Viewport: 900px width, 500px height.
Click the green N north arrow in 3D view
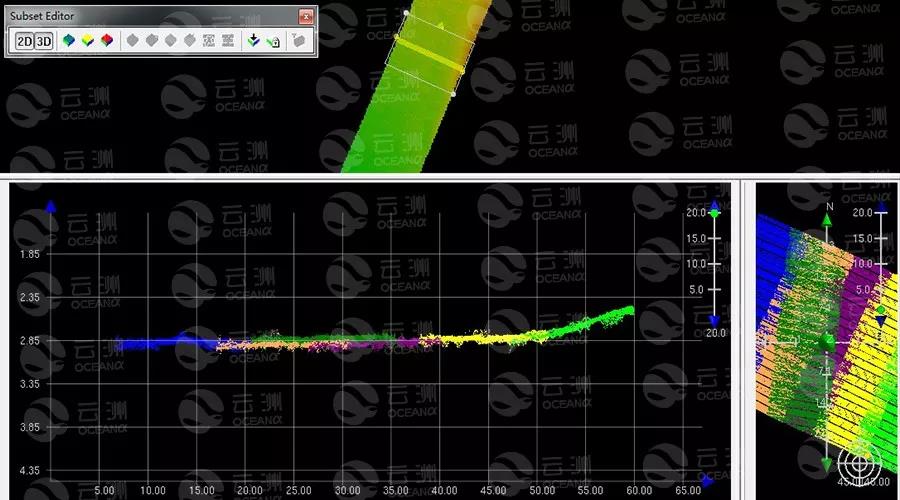coord(827,219)
